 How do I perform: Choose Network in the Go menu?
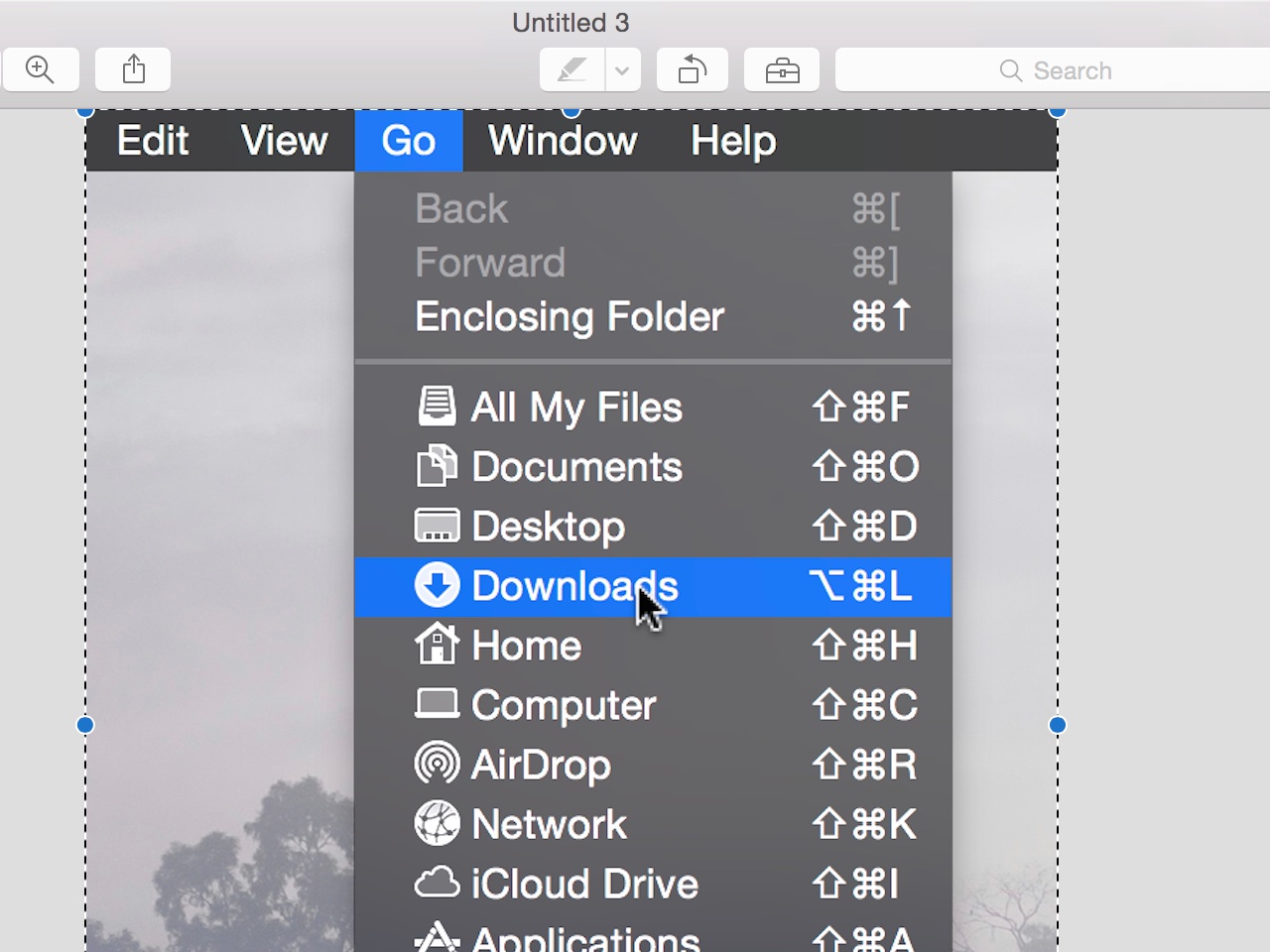(653, 824)
